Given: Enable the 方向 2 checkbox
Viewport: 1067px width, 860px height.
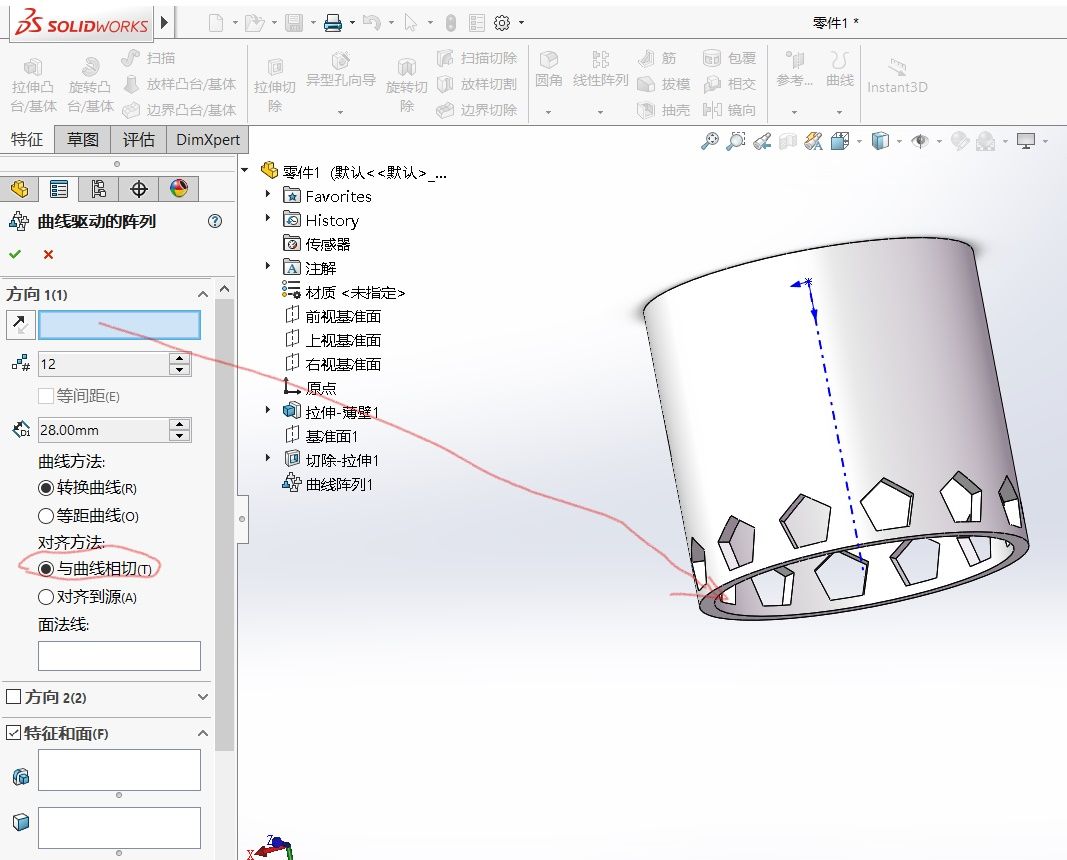Looking at the screenshot, I should tap(13, 697).
